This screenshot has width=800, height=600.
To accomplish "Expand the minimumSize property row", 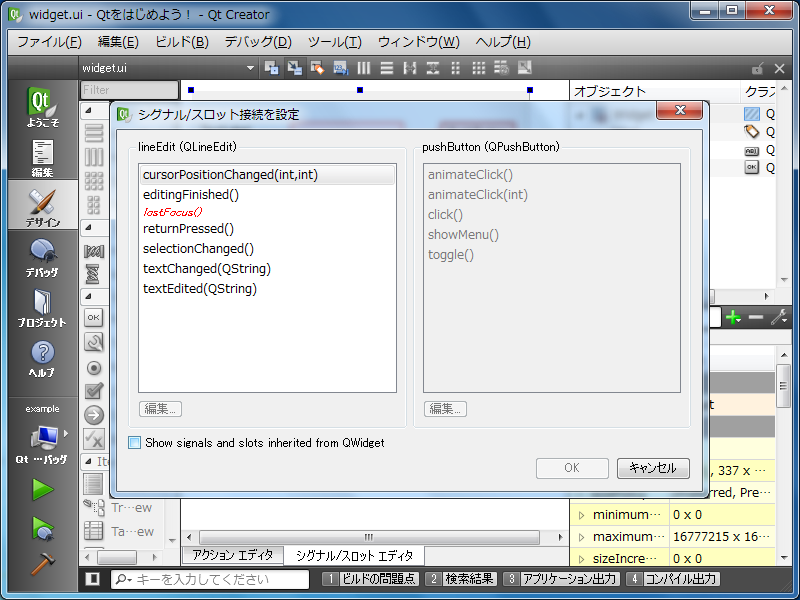I will [582, 515].
